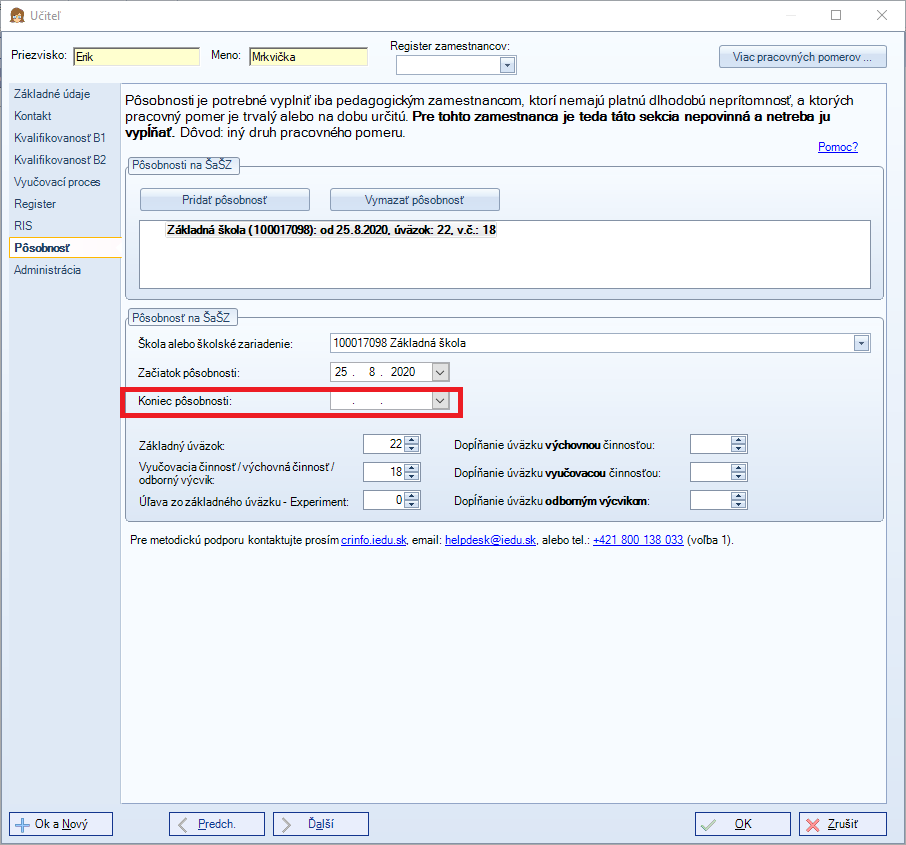Switch to the Kontakt section

[33, 116]
